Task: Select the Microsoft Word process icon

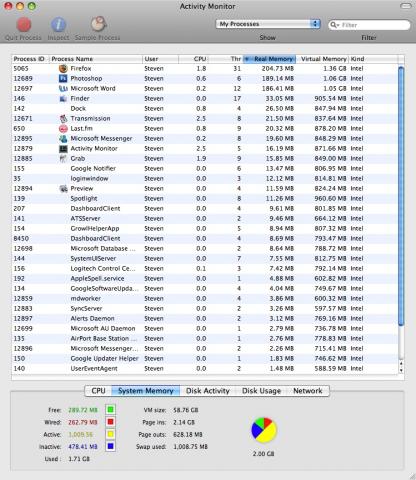Action: click(x=63, y=89)
